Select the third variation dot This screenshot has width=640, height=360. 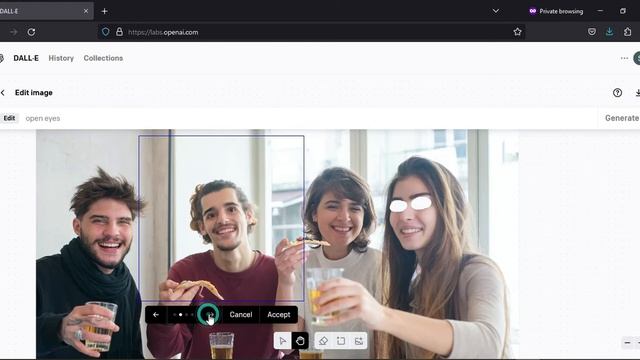pyautogui.click(x=187, y=315)
